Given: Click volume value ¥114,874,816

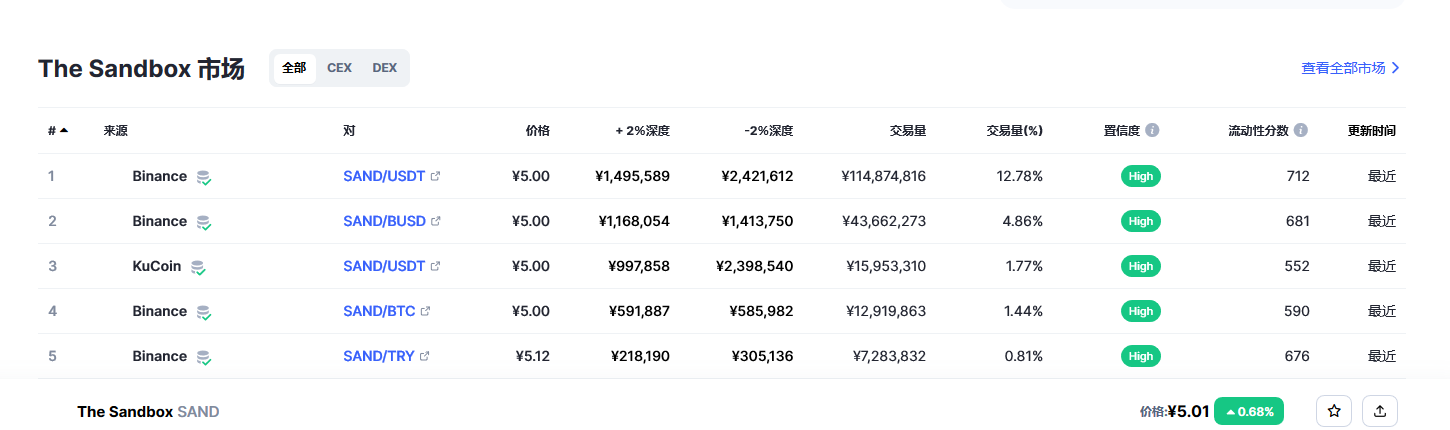Looking at the screenshot, I should (883, 176).
